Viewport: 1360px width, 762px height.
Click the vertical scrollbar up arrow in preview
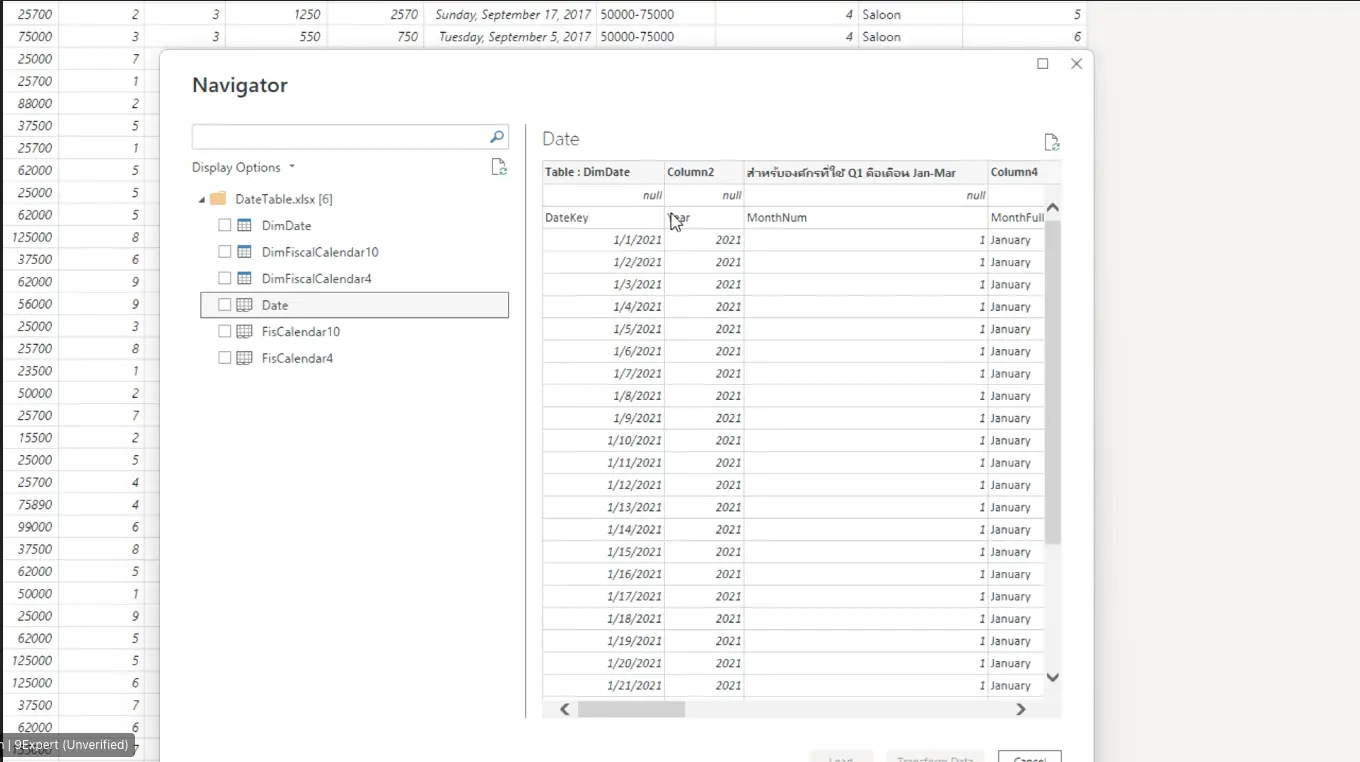(x=1052, y=208)
